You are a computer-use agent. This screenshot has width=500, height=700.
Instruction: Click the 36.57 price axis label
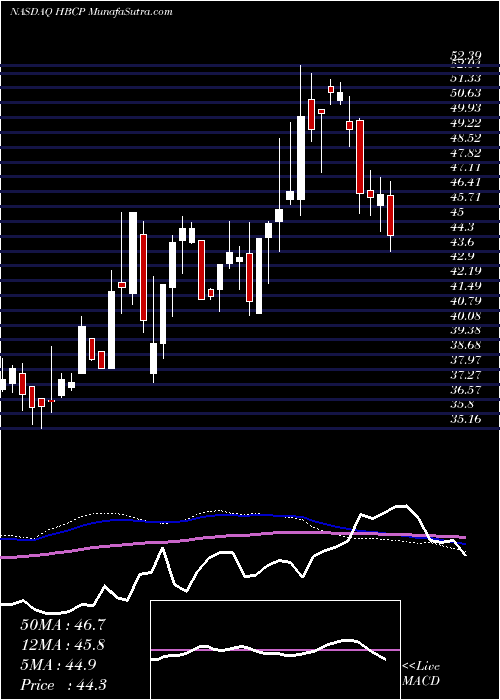pos(466,390)
